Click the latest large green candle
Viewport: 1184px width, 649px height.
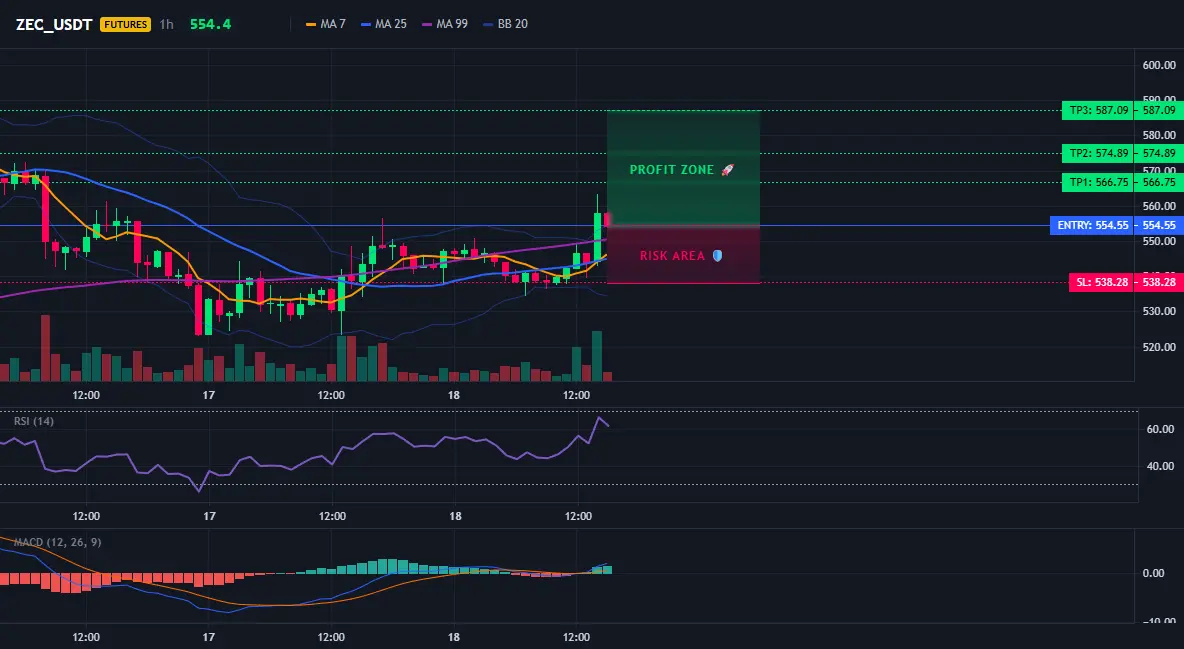coord(597,236)
